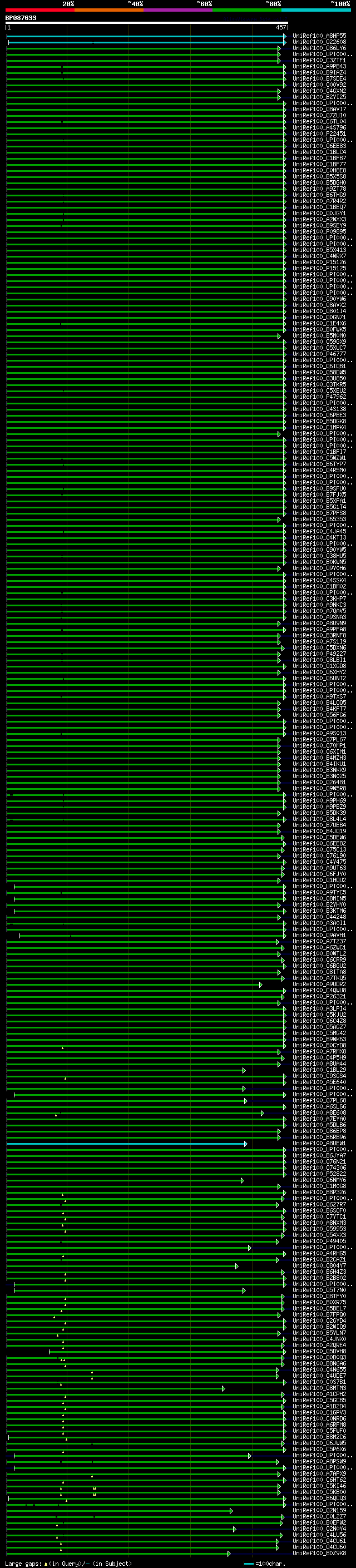Select label UniRef100_P26321
This screenshot has width=356, height=1568.
click(x=319, y=996)
